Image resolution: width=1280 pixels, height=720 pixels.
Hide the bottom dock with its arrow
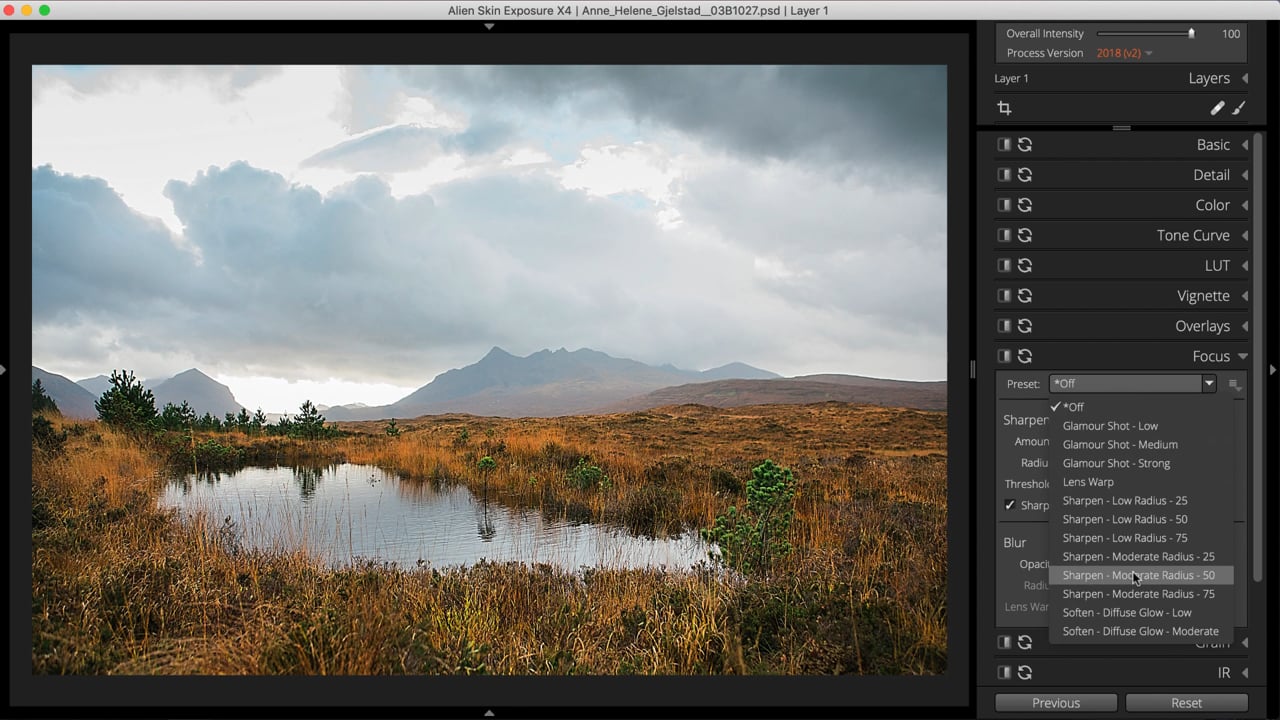[x=489, y=713]
